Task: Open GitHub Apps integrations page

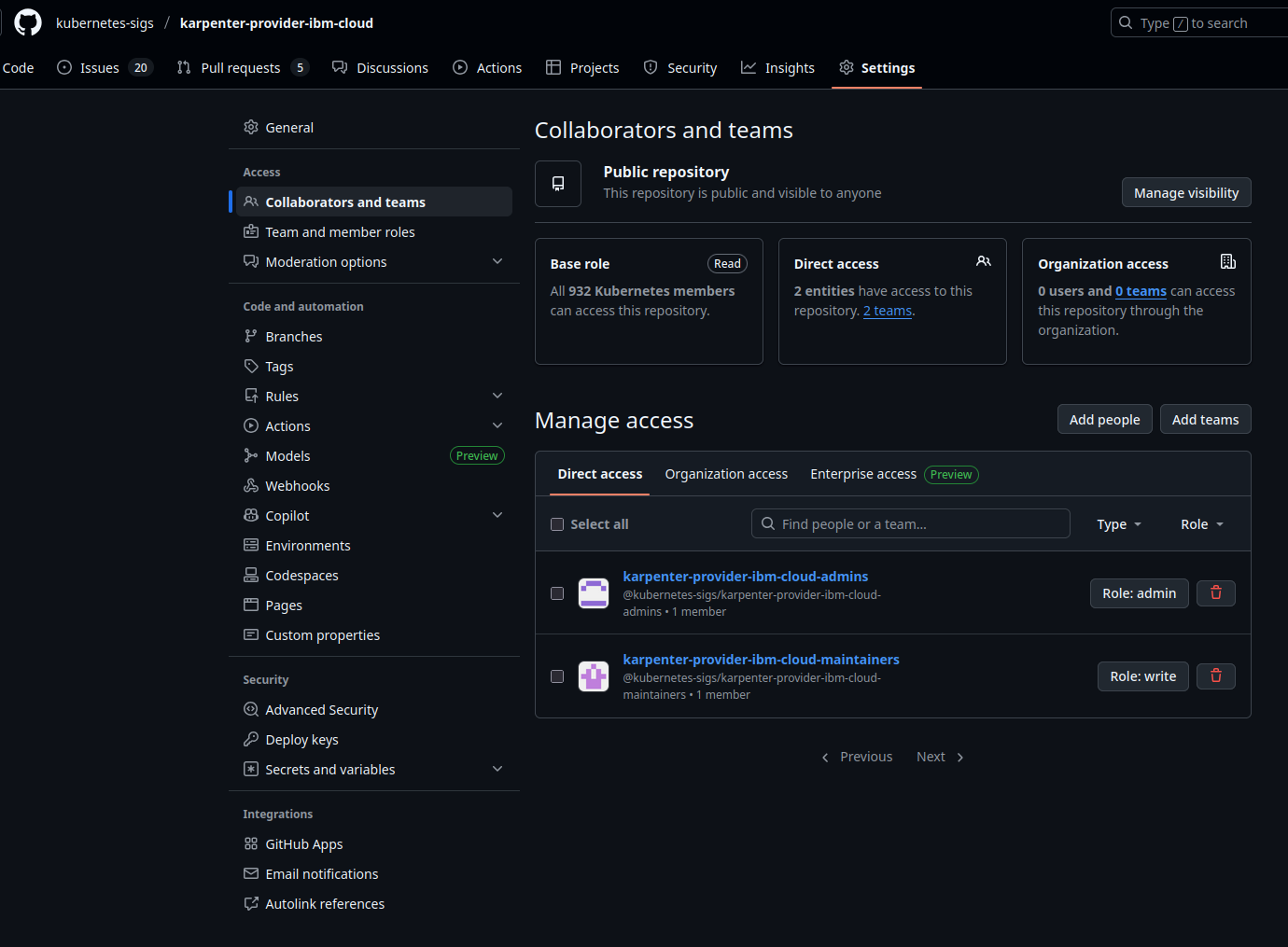Action: [303, 844]
